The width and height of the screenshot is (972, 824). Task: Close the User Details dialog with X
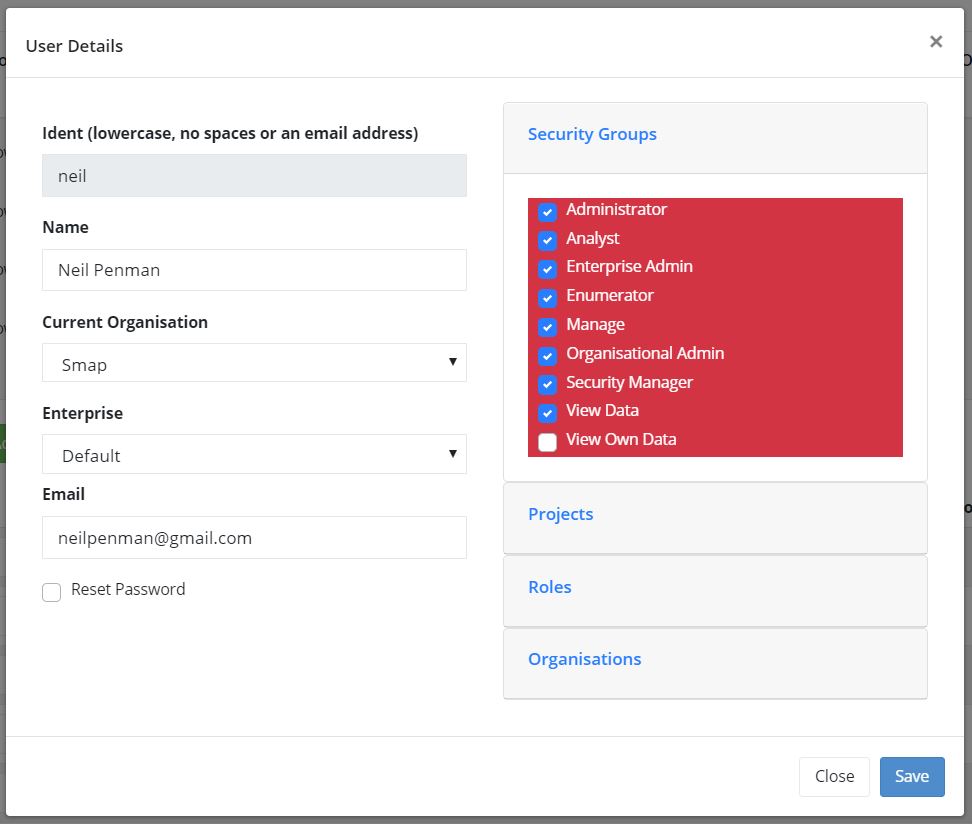tap(935, 42)
